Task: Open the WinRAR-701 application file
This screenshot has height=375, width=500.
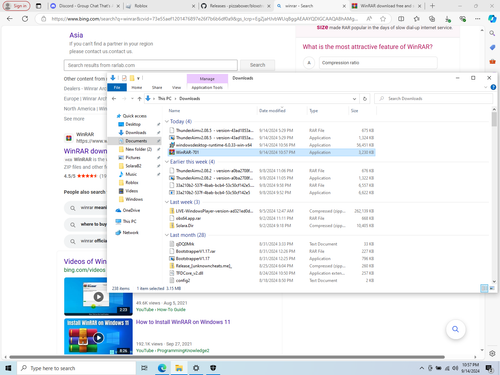Action: (187, 152)
